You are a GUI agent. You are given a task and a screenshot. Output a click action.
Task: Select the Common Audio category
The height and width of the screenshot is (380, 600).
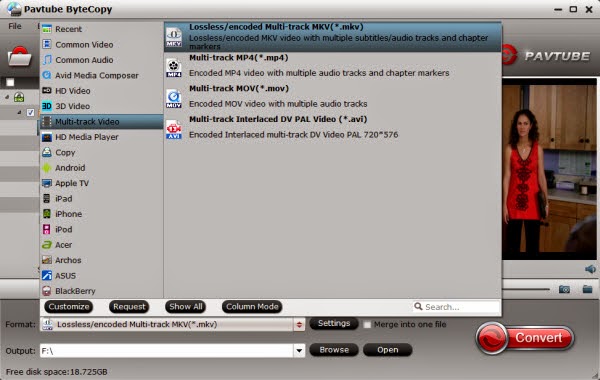pyautogui.click(x=101, y=60)
